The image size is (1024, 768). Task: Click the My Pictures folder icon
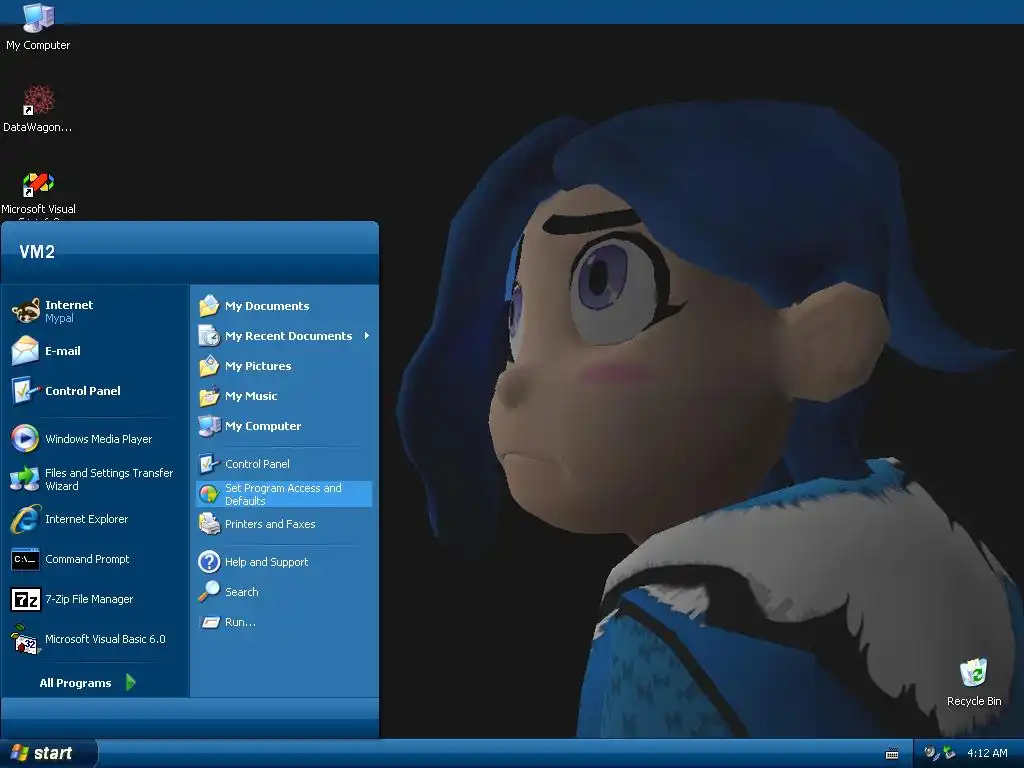click(209, 366)
